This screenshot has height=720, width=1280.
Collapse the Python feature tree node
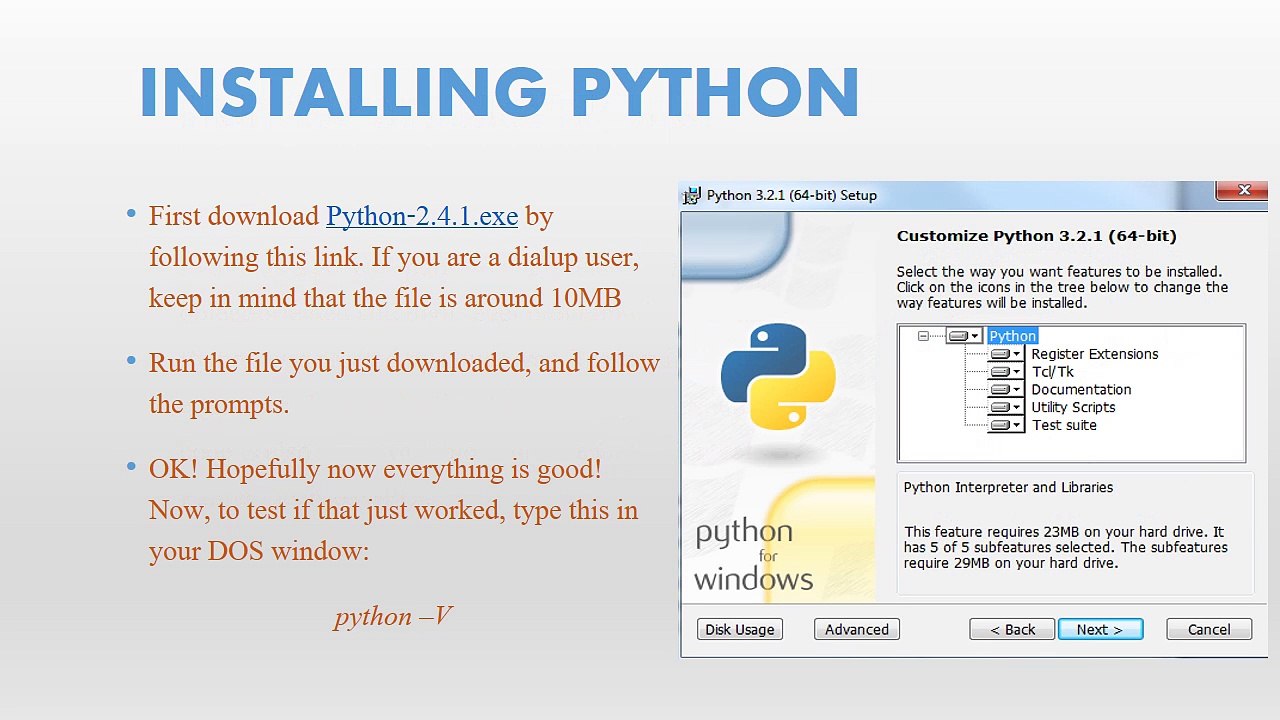923,336
